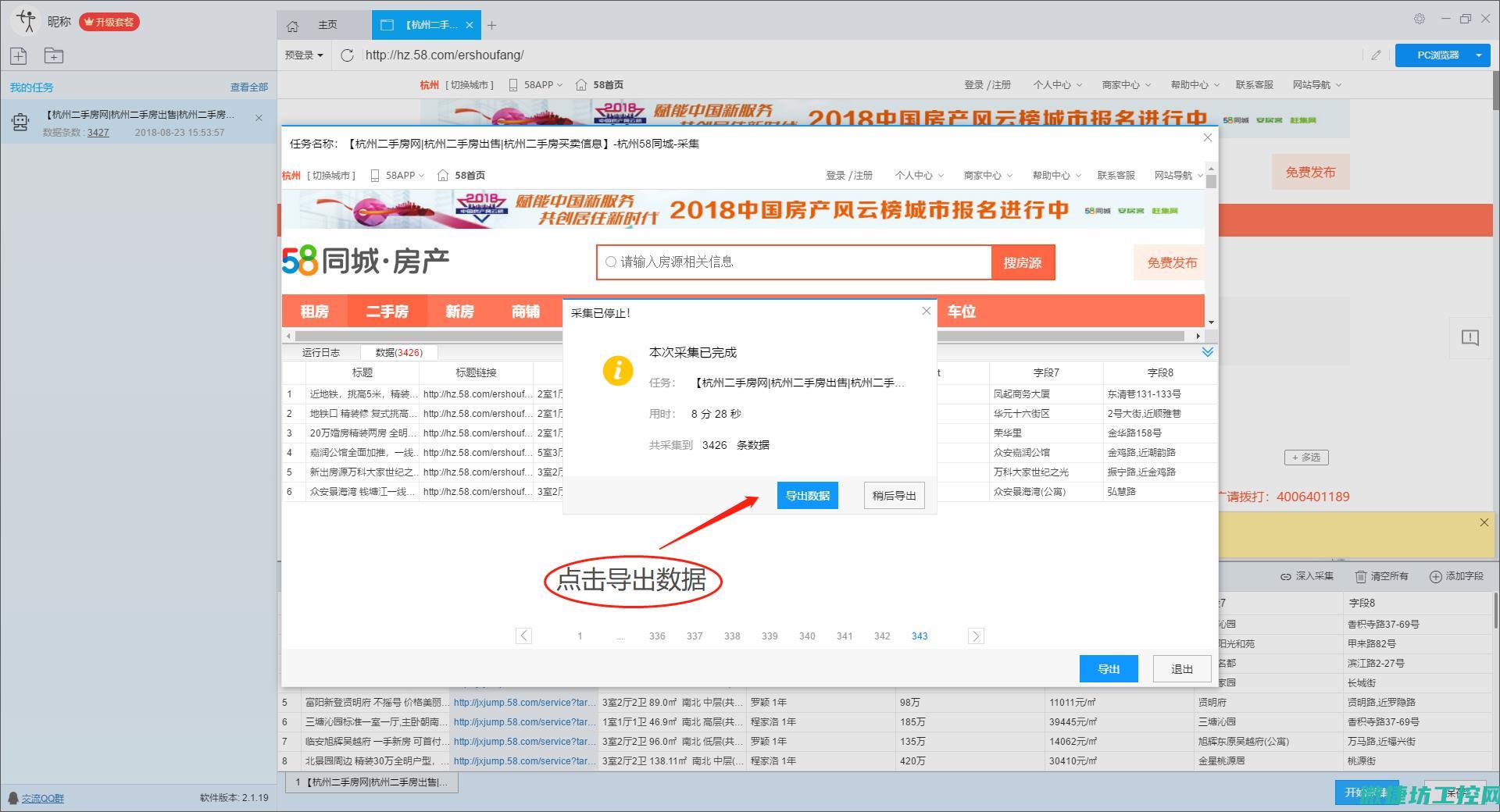Click the user avatar icon
Screen dimensions: 1500x812
[x=27, y=21]
